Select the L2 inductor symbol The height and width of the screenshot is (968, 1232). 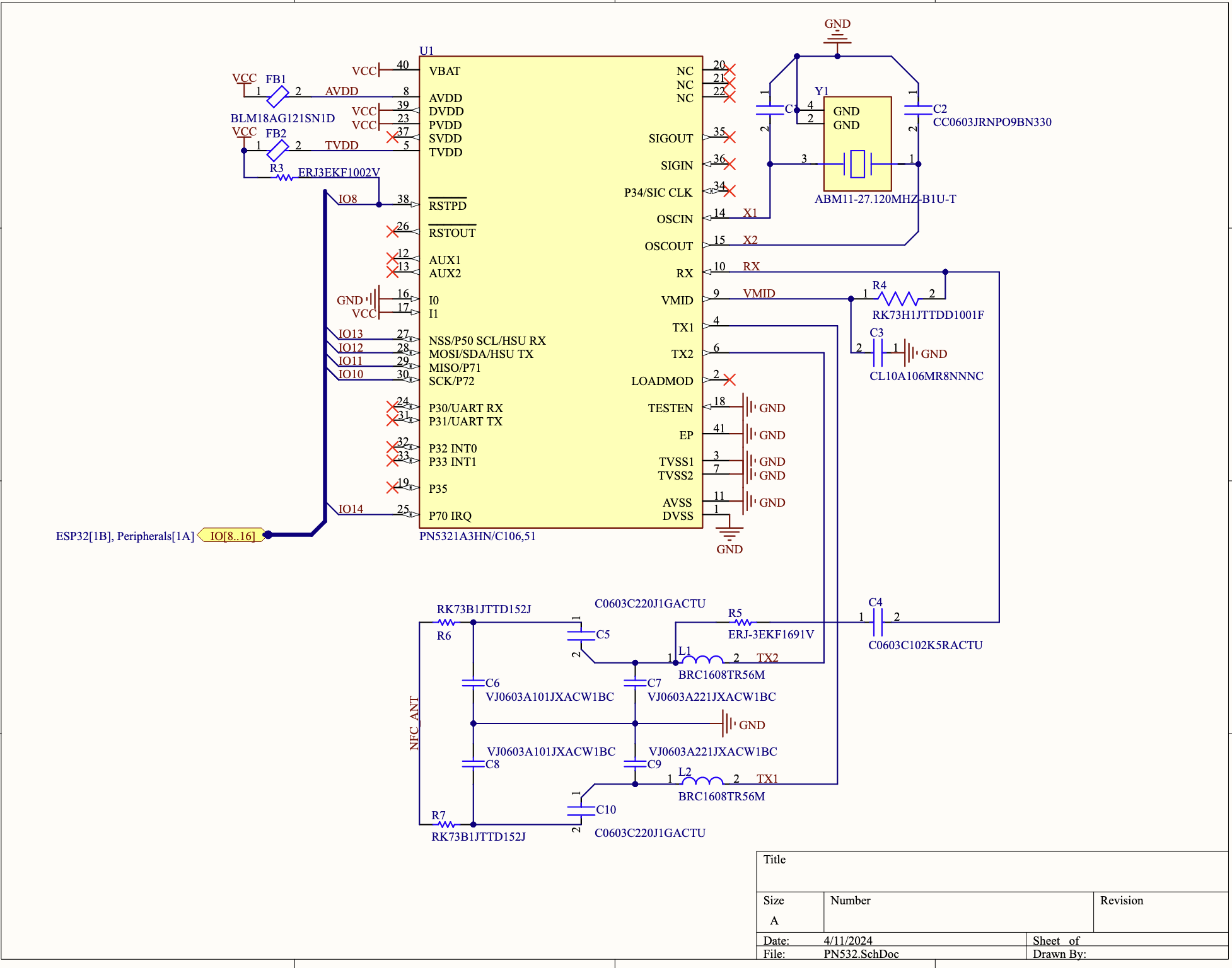point(702,782)
